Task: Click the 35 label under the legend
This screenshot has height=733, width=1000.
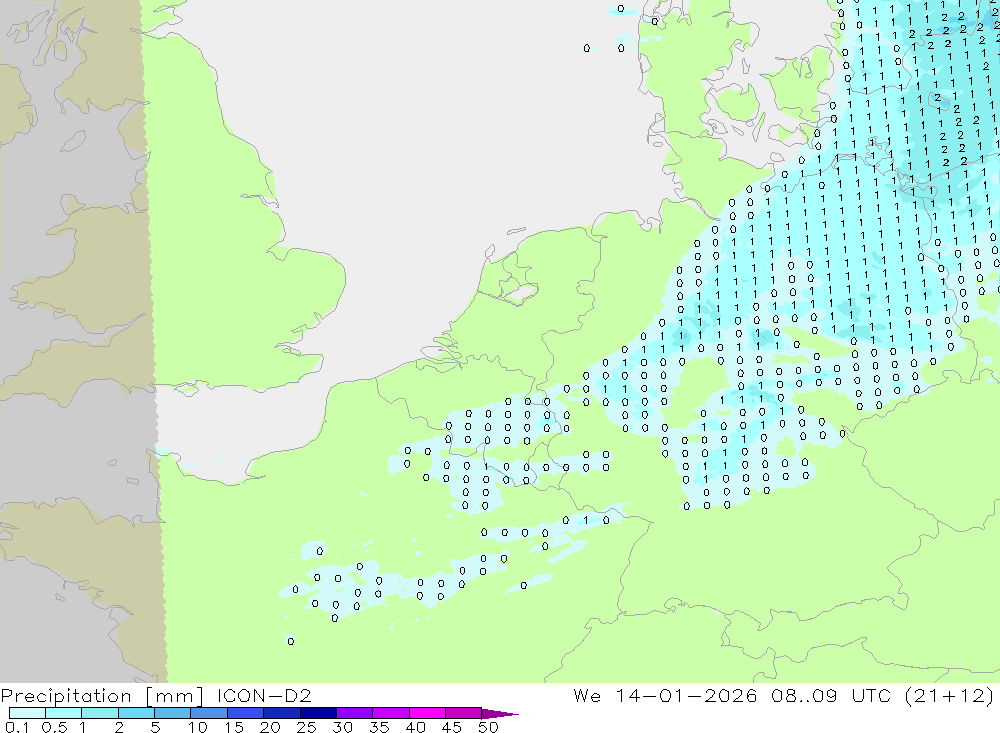Action: coord(379,727)
